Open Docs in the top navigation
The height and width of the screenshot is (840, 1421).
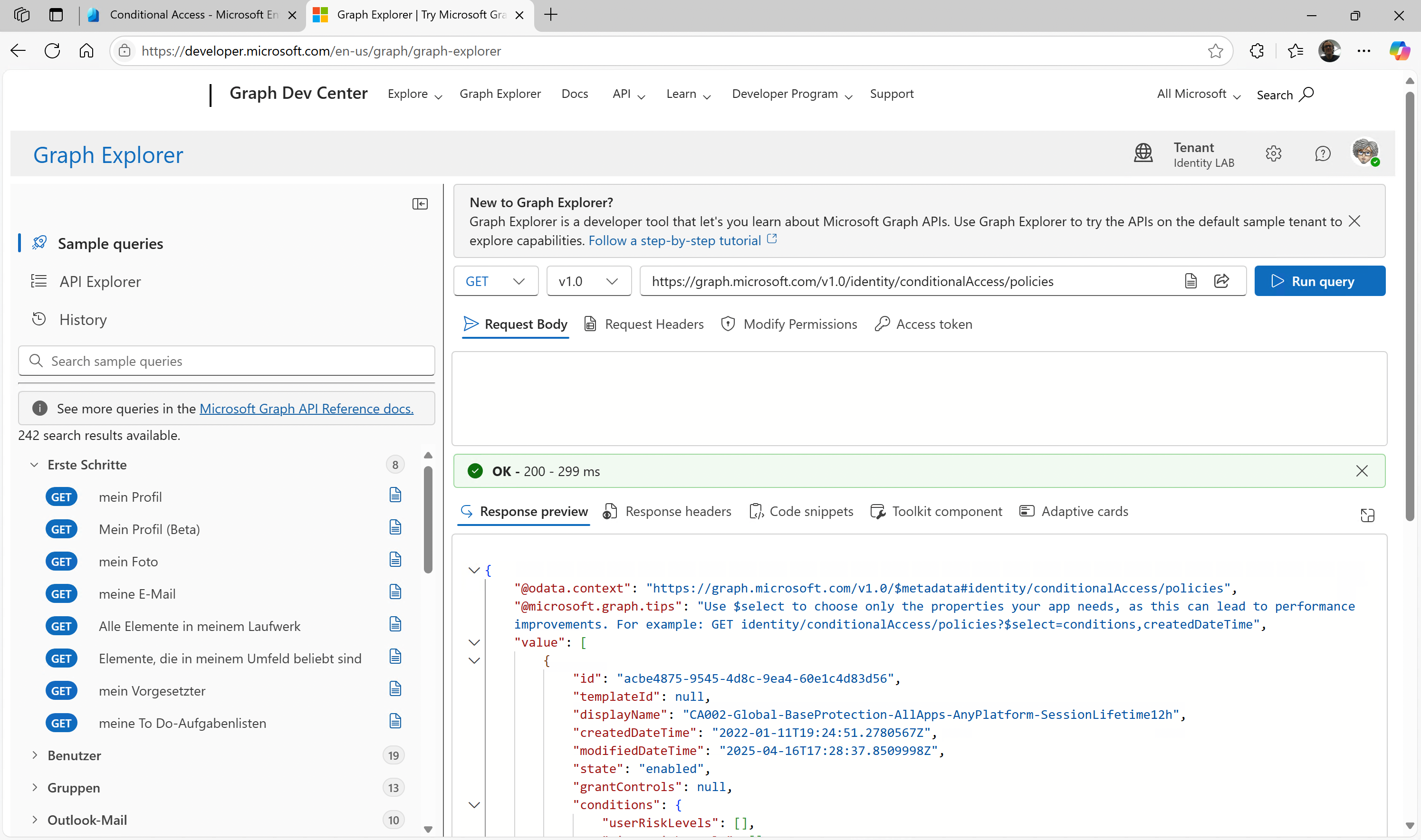coord(575,94)
